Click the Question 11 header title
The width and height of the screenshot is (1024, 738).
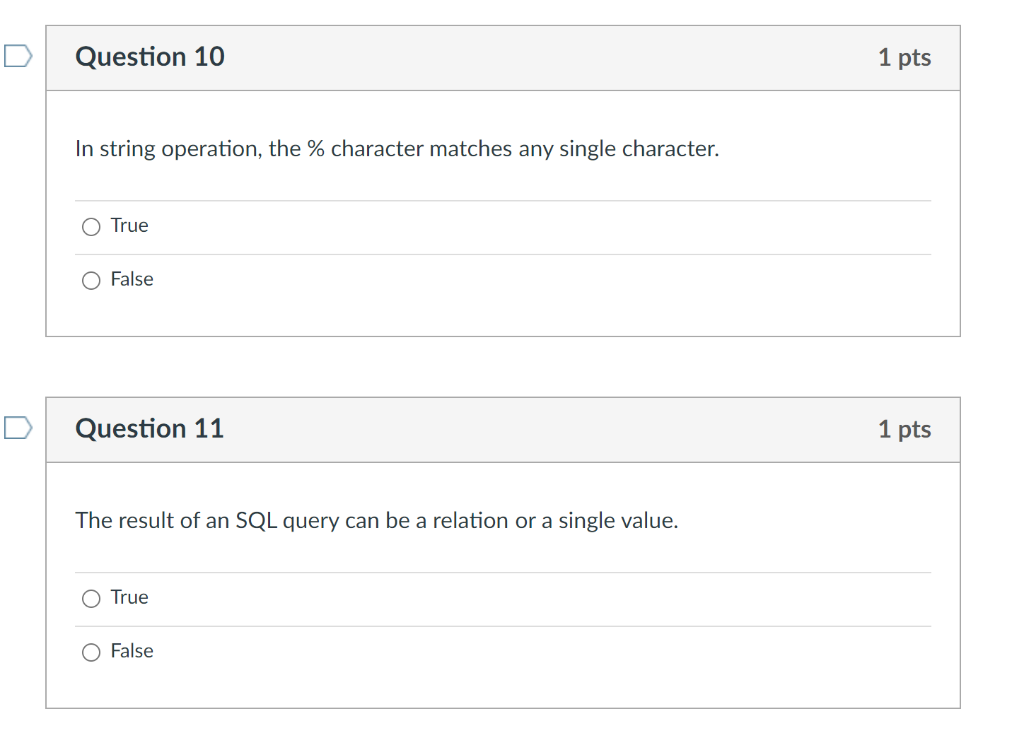(x=149, y=428)
